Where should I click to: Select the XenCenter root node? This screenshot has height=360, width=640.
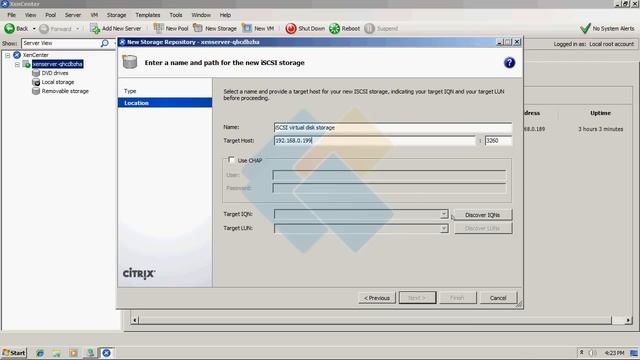coord(36,55)
